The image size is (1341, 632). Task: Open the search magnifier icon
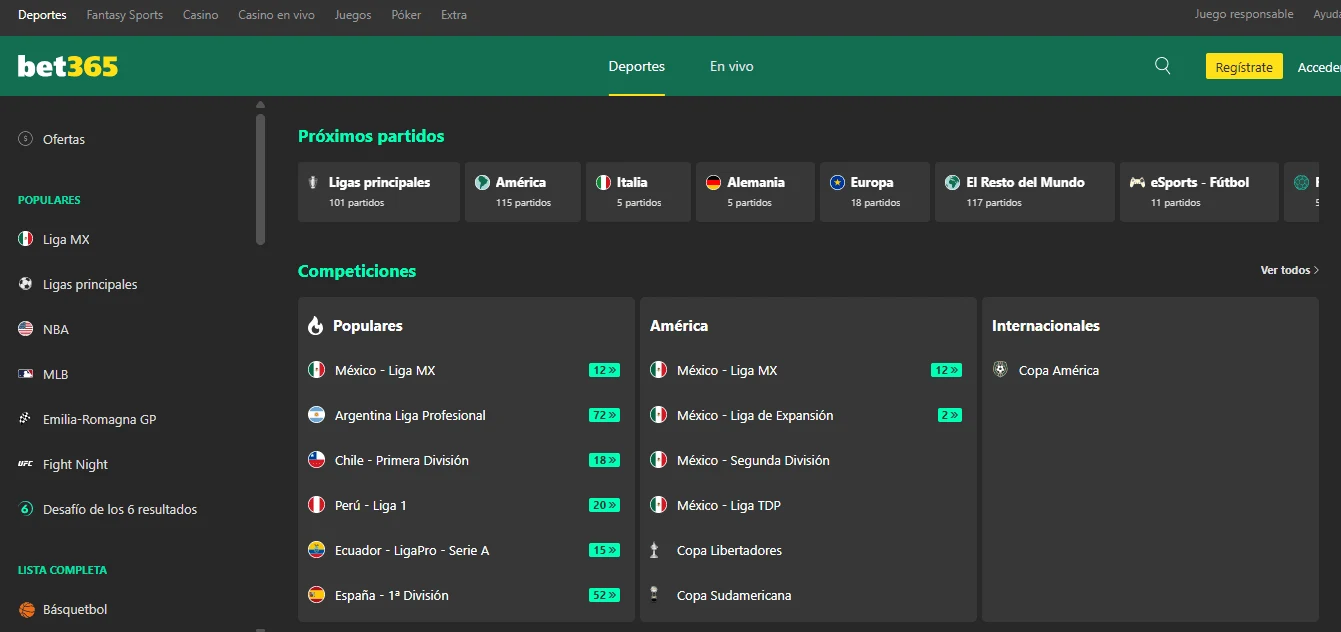(1162, 65)
